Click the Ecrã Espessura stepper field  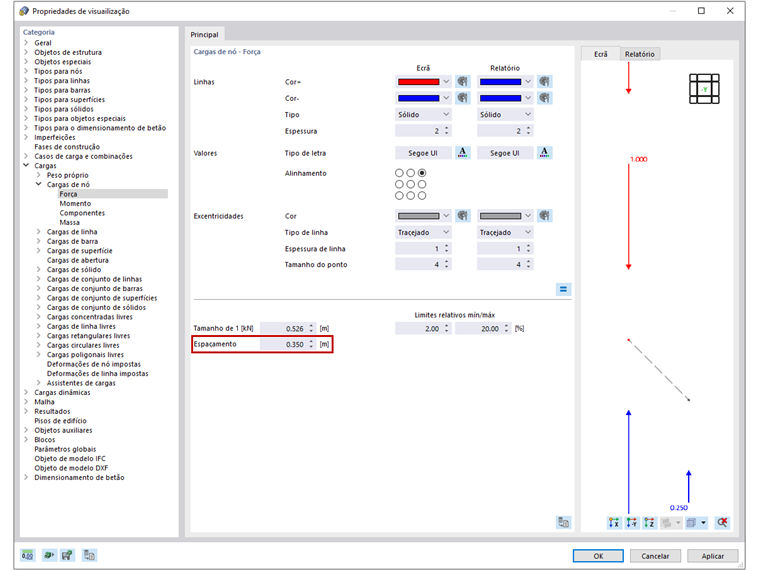423,131
